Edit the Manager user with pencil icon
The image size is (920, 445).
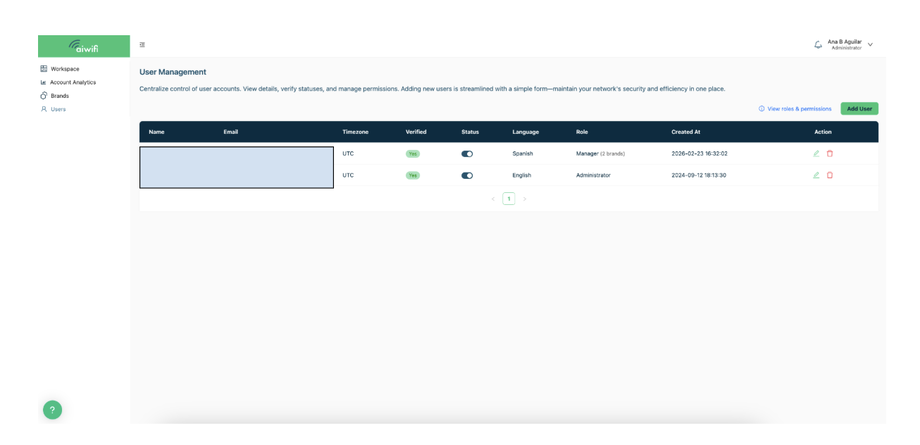tap(816, 154)
